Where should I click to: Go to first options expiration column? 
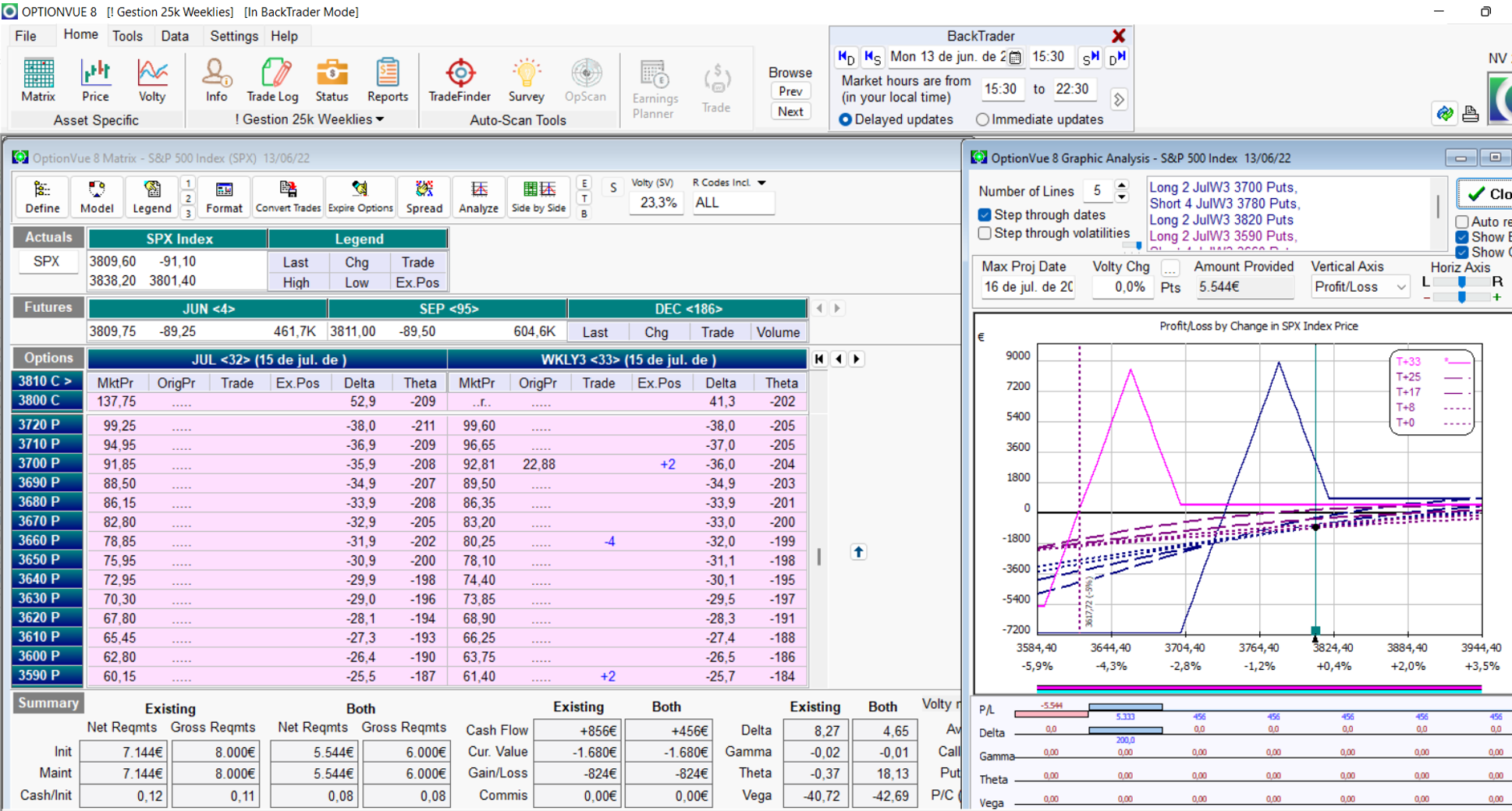(818, 359)
